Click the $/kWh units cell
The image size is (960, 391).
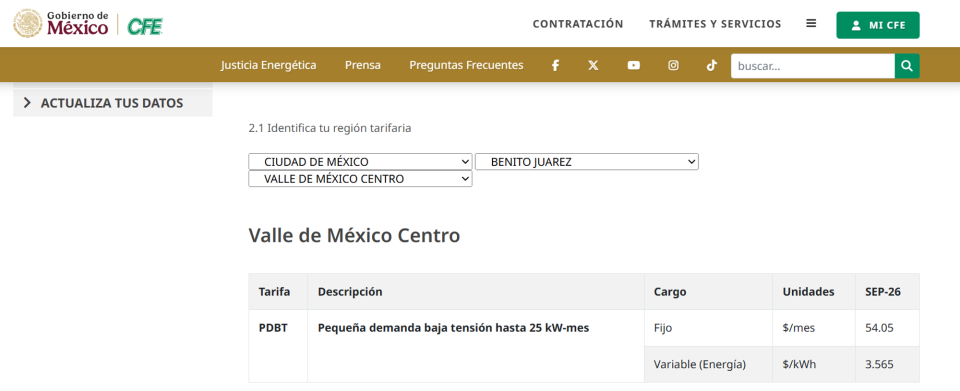pos(814,364)
